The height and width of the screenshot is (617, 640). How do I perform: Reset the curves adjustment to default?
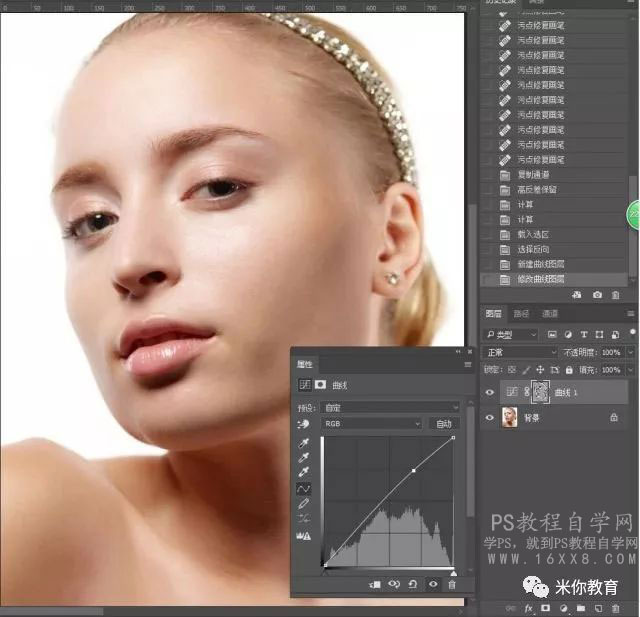pos(413,584)
